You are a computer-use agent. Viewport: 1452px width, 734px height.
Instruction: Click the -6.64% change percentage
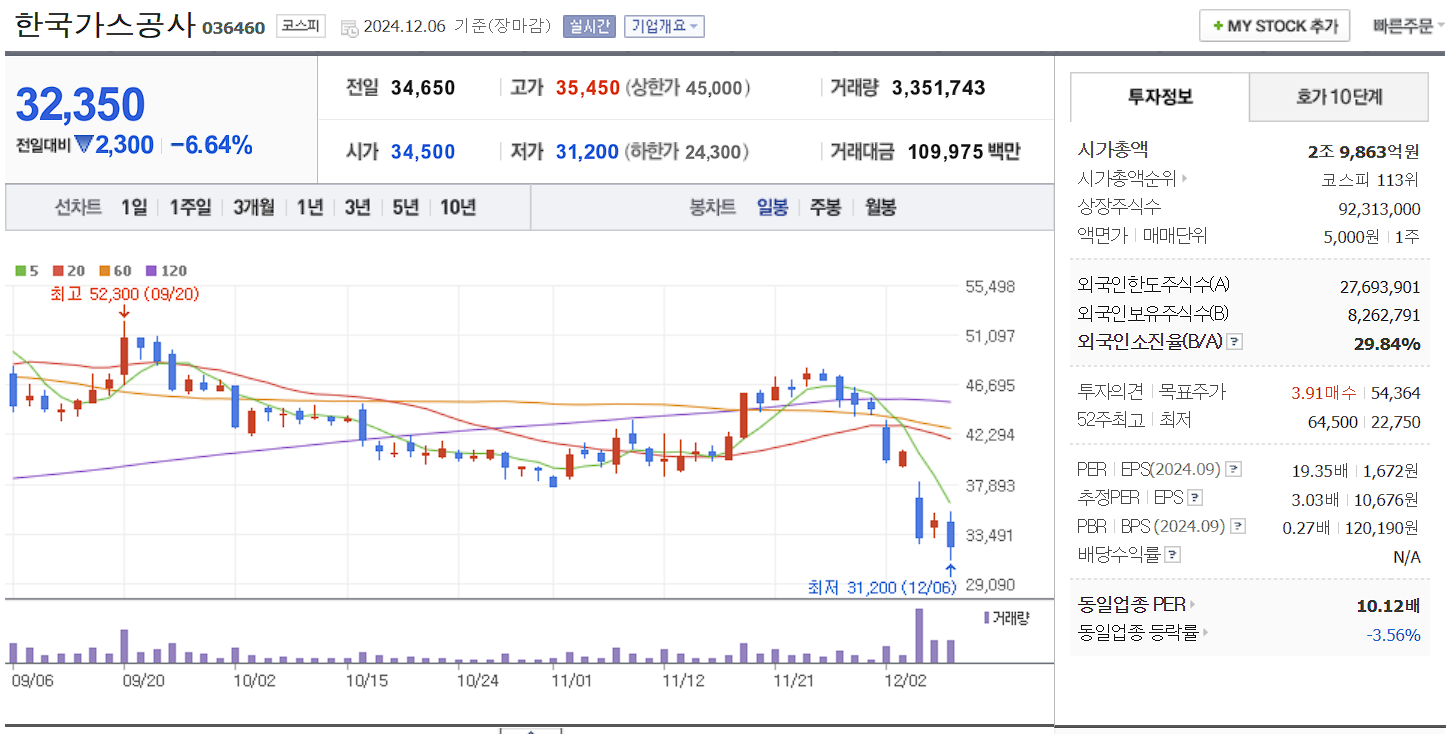pos(211,145)
